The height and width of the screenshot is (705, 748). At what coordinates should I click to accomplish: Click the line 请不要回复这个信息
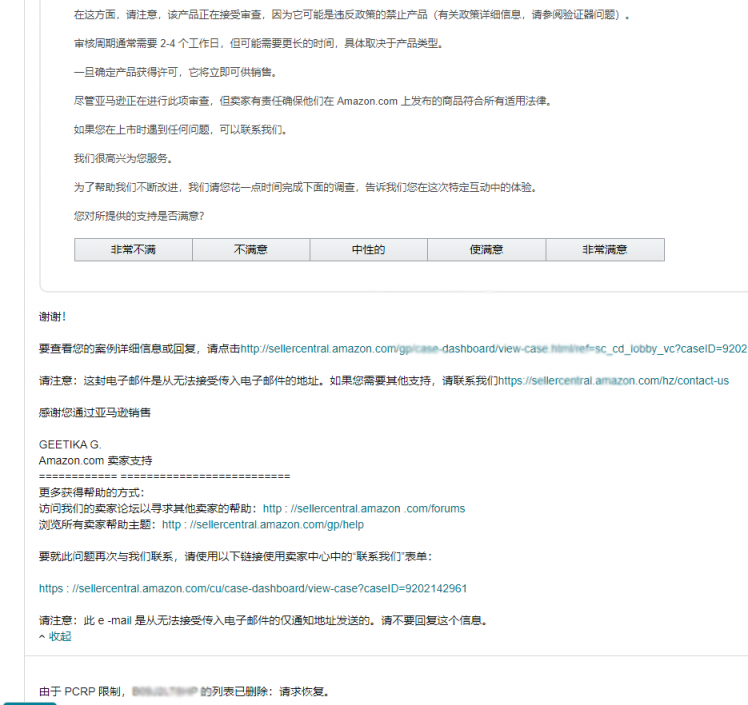263,621
